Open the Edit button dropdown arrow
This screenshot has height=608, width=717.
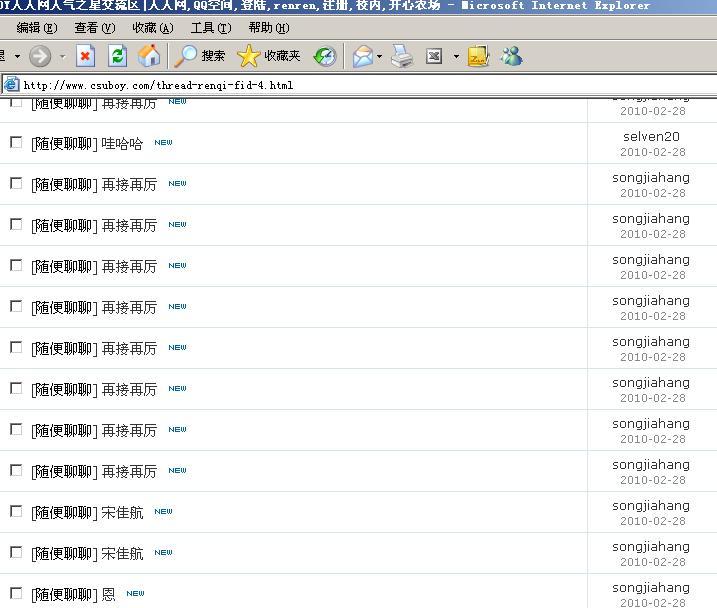pos(456,56)
